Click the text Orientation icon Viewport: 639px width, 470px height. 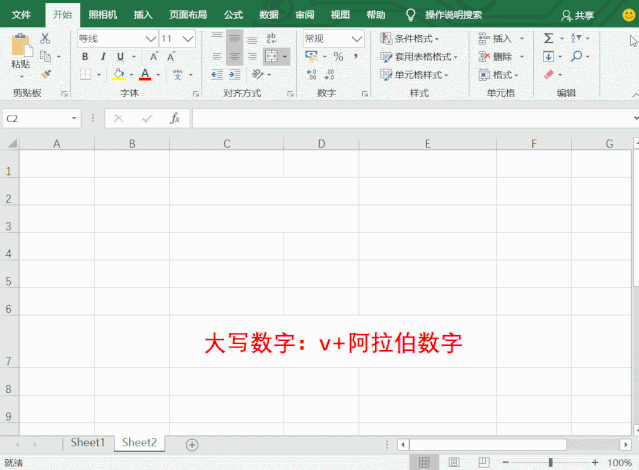tap(258, 74)
